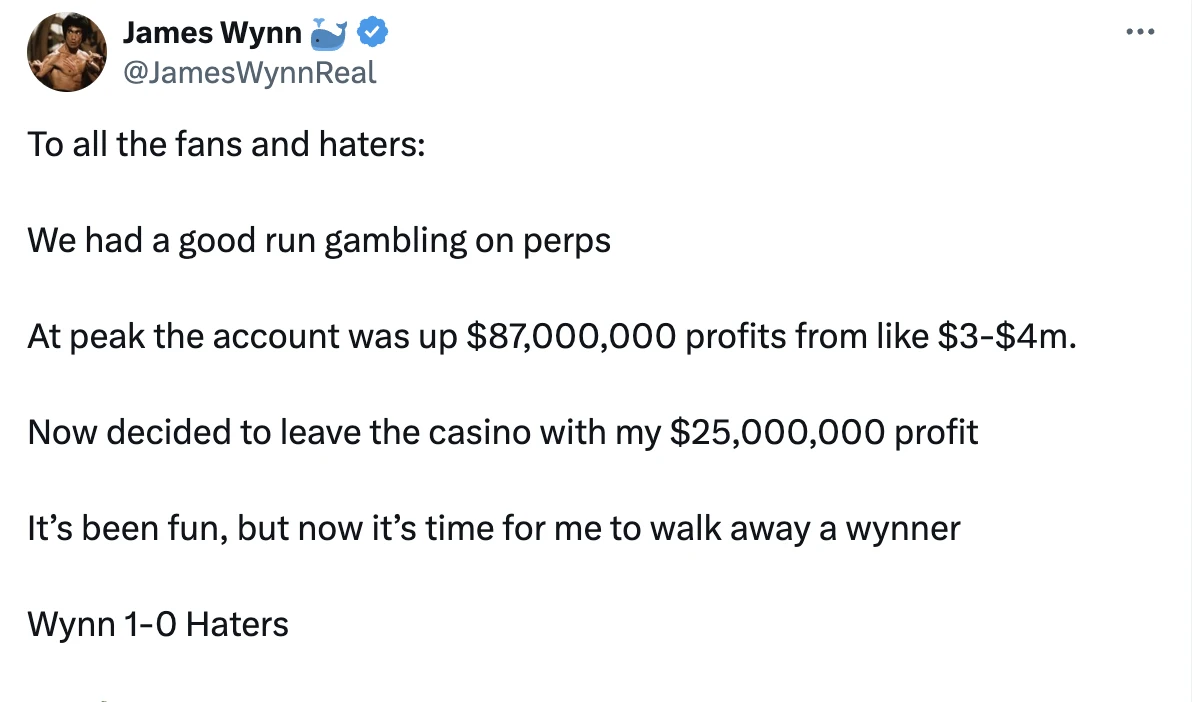The width and height of the screenshot is (1192, 702).
Task: Click the 'Wynn 1-0 Haters' line
Action: pos(157,623)
